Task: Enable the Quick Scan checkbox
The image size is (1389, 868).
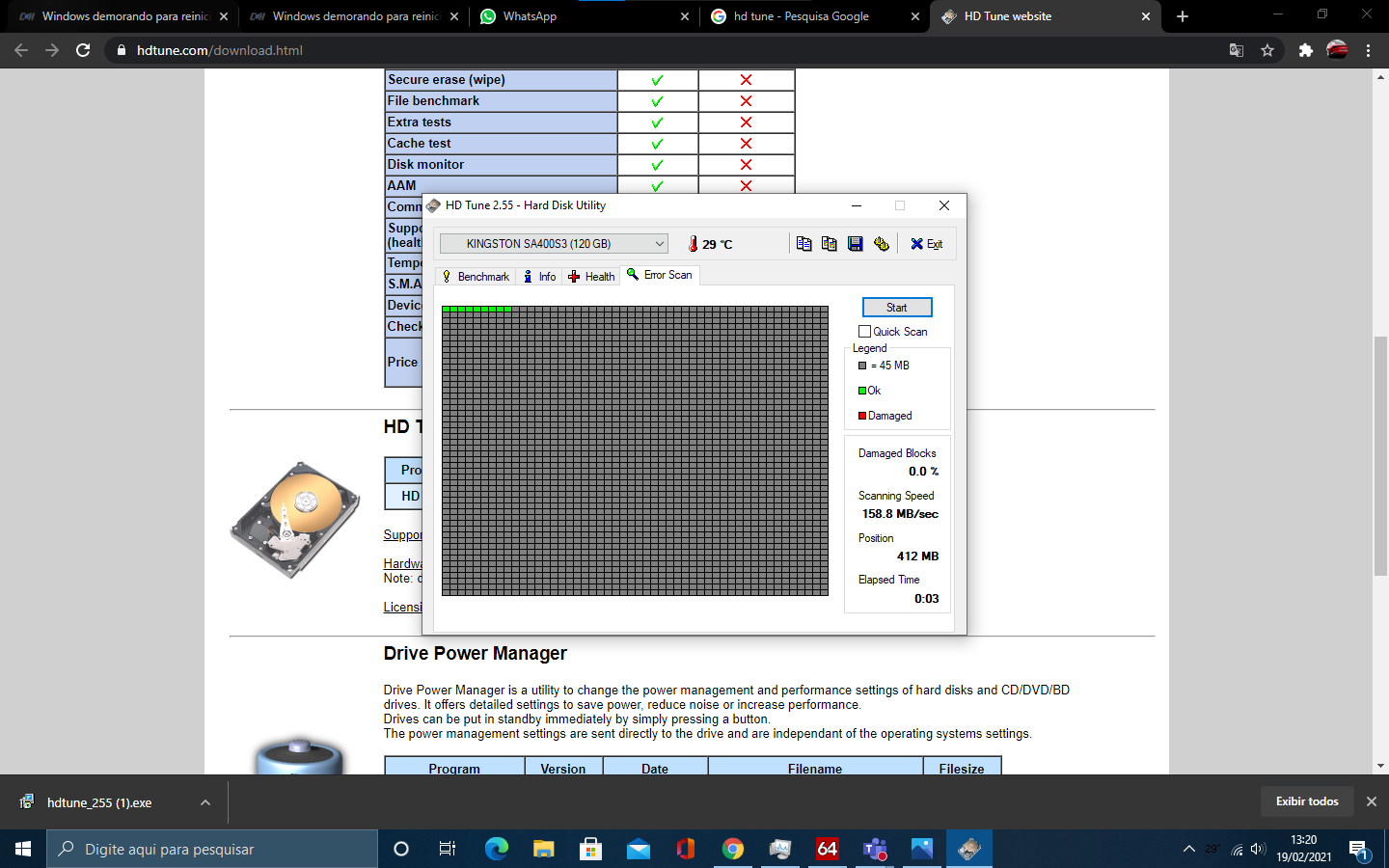Action: click(865, 332)
